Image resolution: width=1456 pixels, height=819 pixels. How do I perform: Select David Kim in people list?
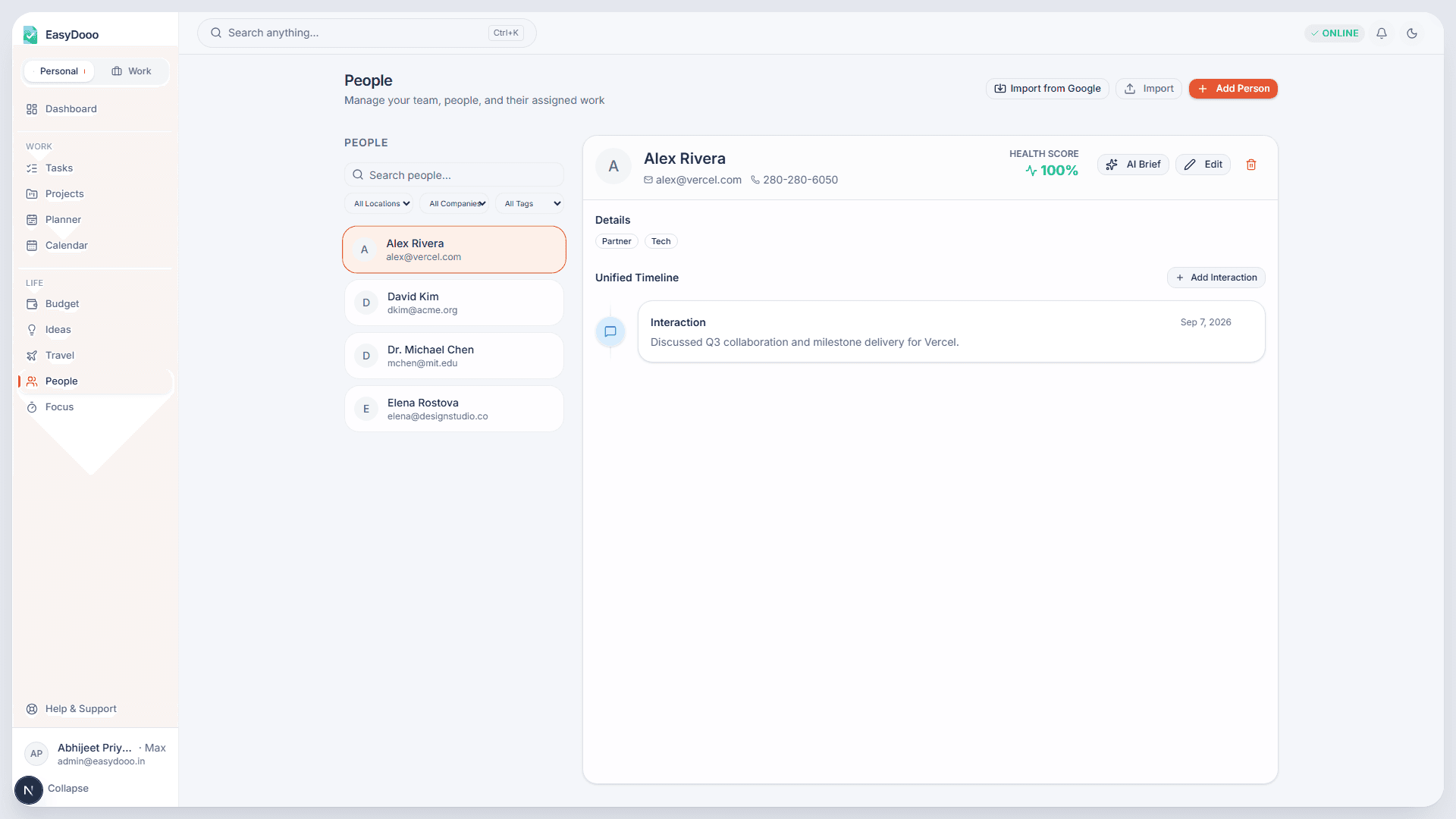(454, 303)
